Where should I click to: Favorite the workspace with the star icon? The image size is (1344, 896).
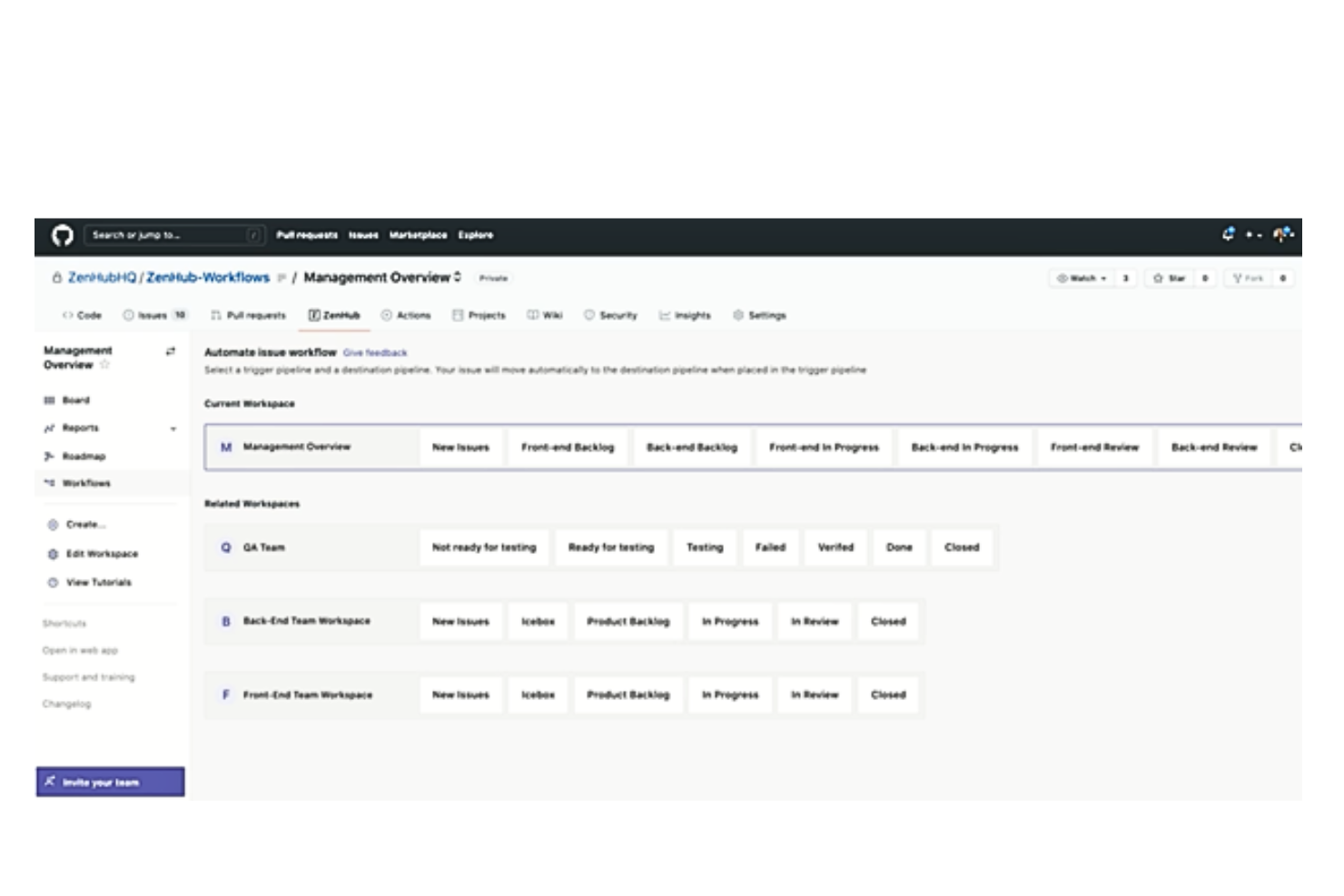tap(104, 365)
